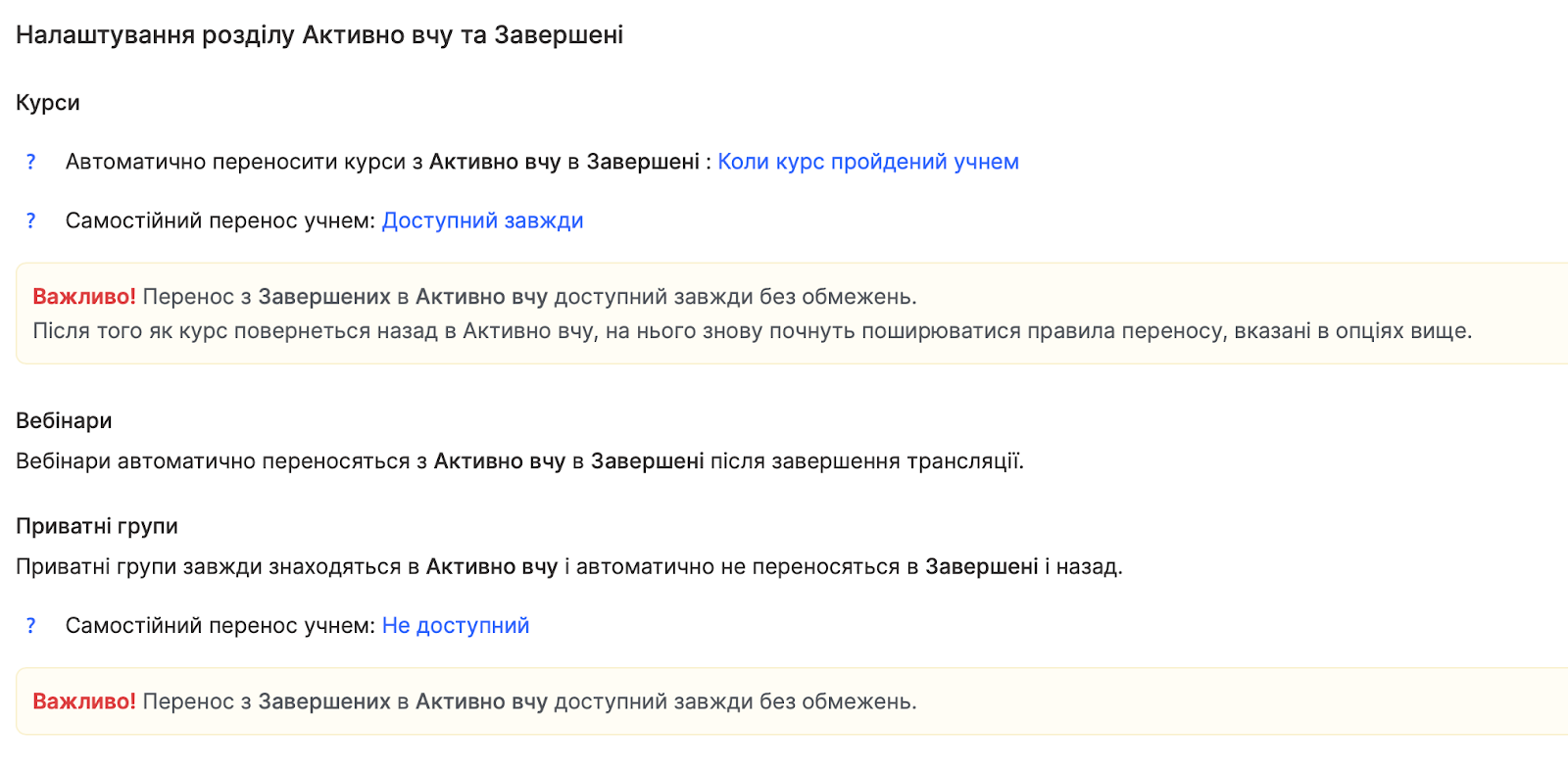Screen dimensions: 1568x771
Task: Click the courses "Самостійний перенос учнем" label
Action: pos(220,220)
